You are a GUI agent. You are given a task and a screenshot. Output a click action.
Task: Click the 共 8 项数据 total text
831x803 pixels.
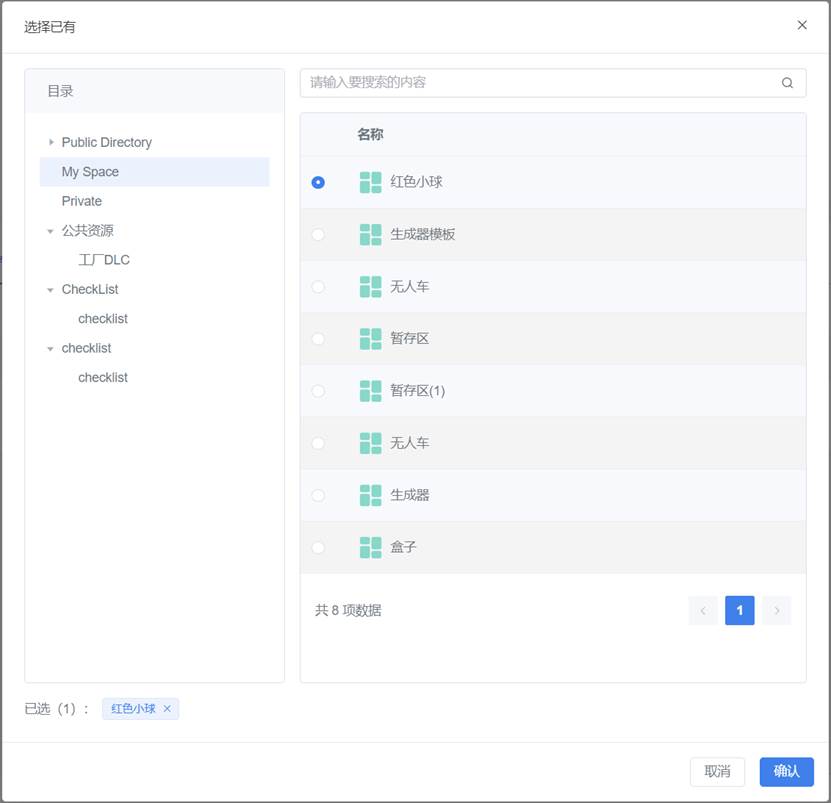pyautogui.click(x=348, y=610)
